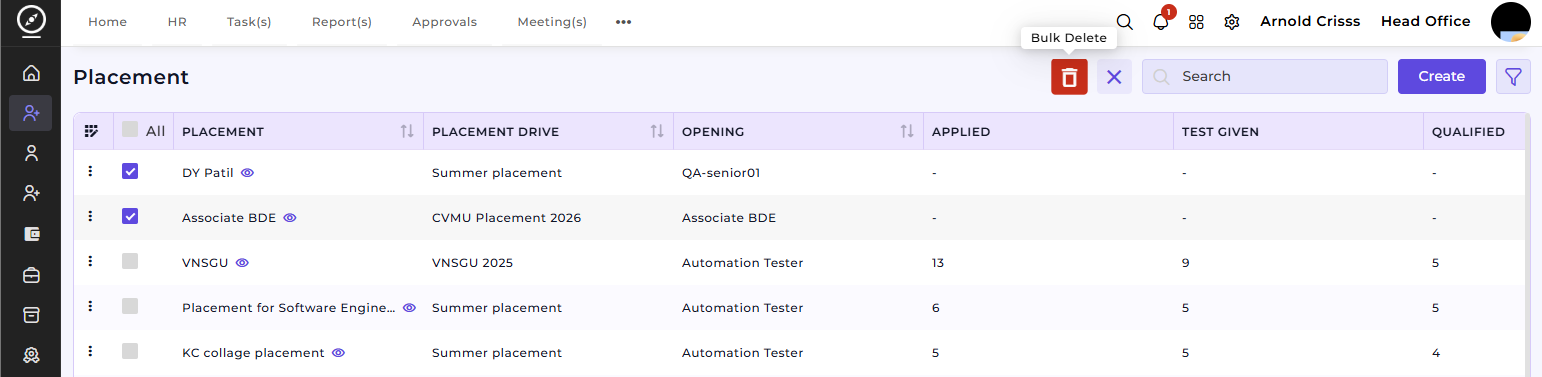Open the settings gear icon
1542x377 pixels.
tap(1232, 22)
